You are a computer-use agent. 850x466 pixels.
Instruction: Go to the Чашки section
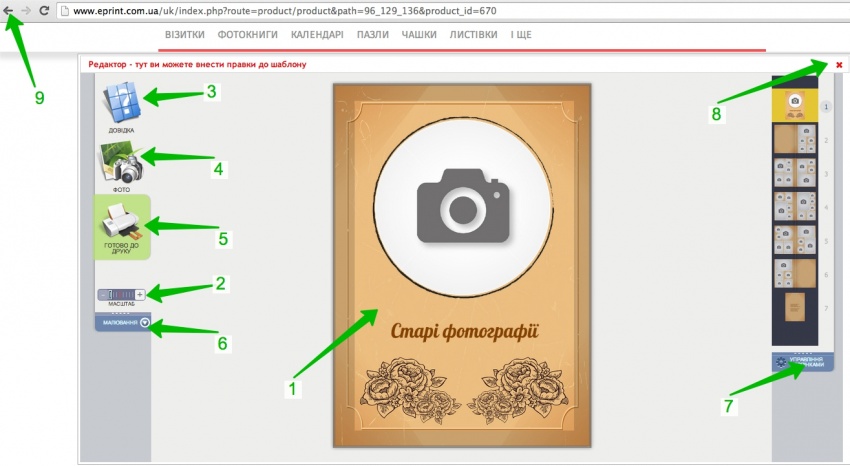(418, 34)
